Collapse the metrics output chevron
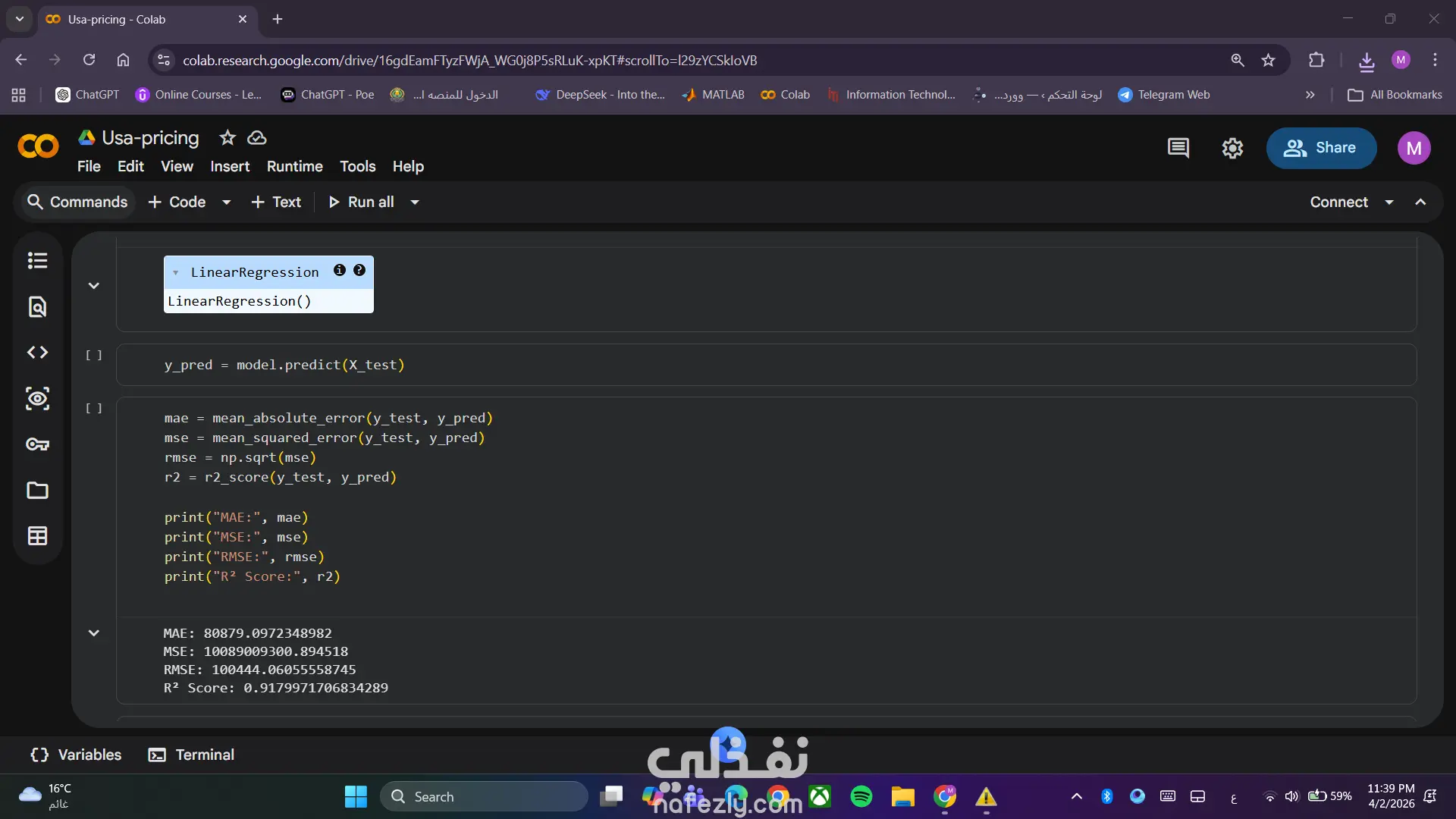 (94, 633)
